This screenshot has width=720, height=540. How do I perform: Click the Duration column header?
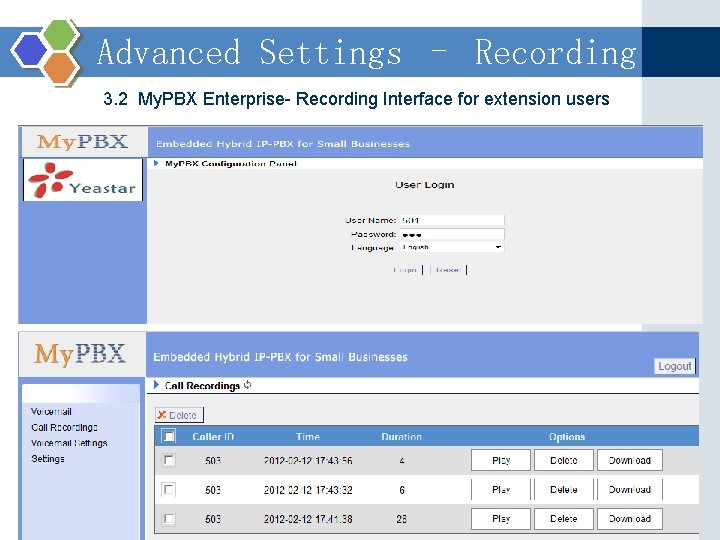401,437
